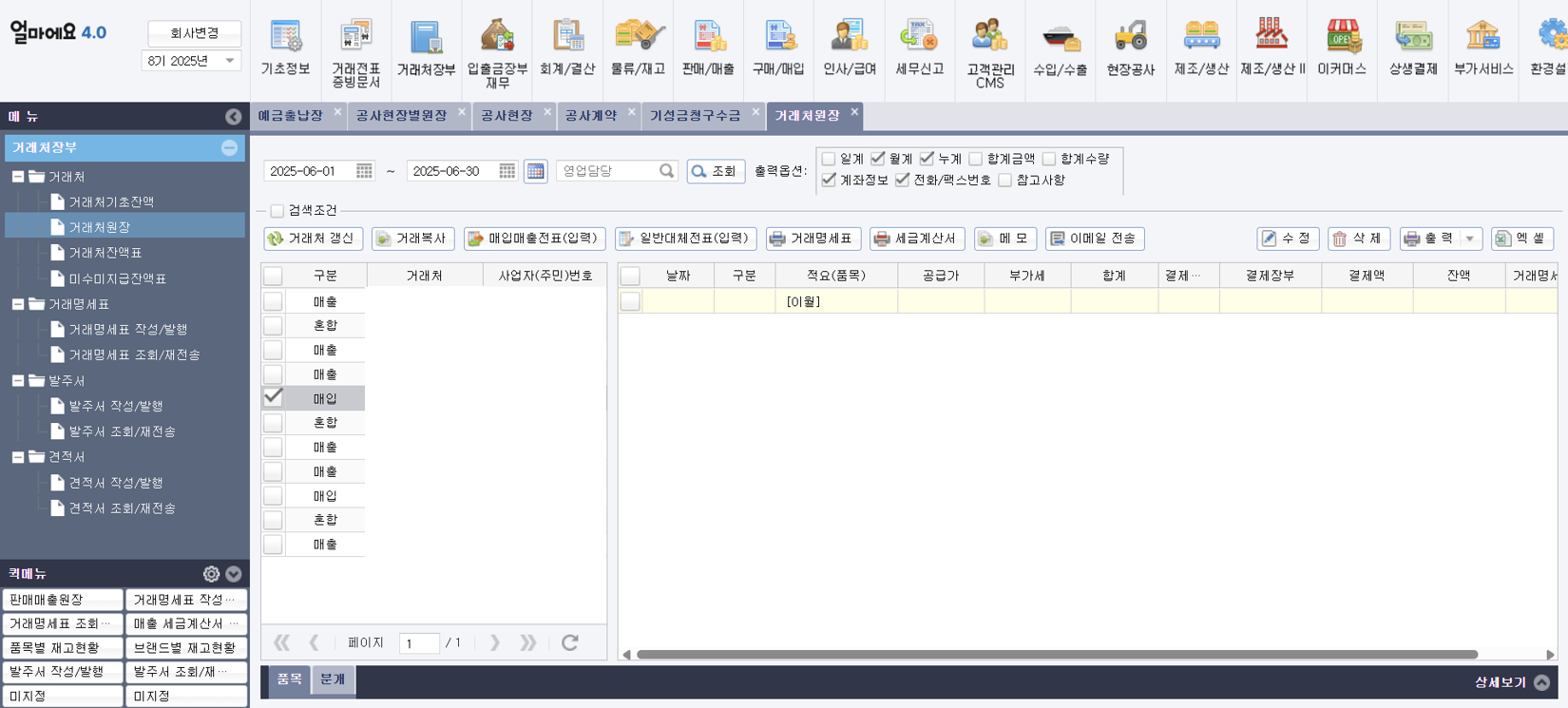Open the 물류/재고 icon
Viewport: 1568px width, 708px height.
638,48
